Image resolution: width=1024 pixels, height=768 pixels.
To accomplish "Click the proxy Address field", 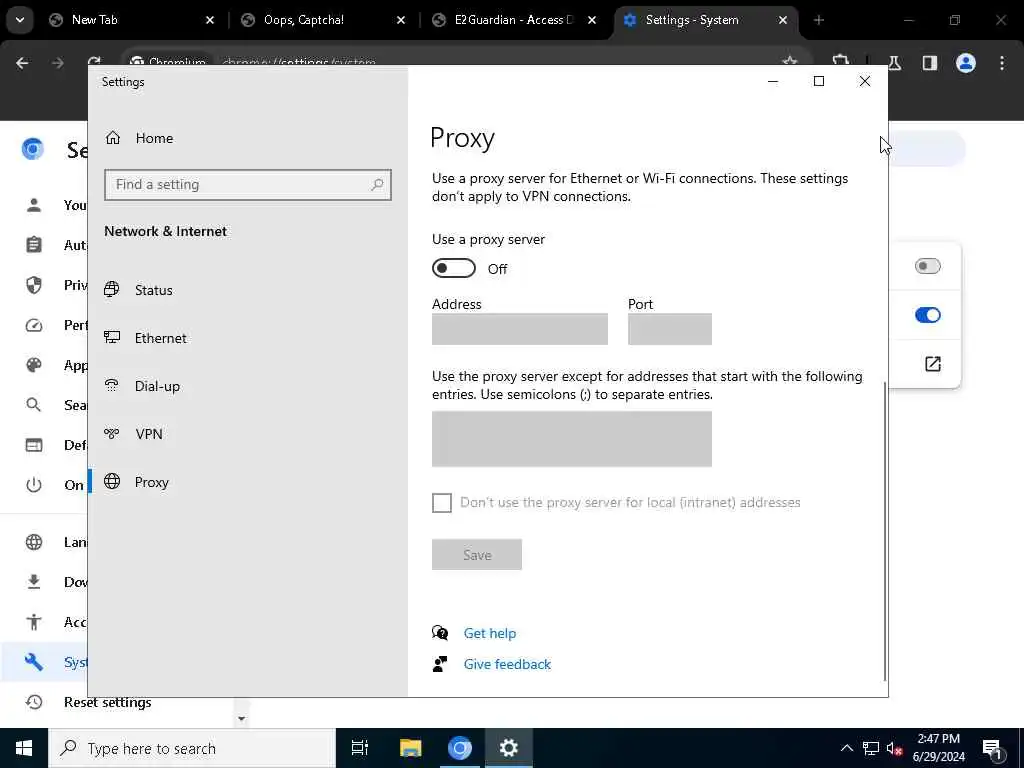I will 520,328.
